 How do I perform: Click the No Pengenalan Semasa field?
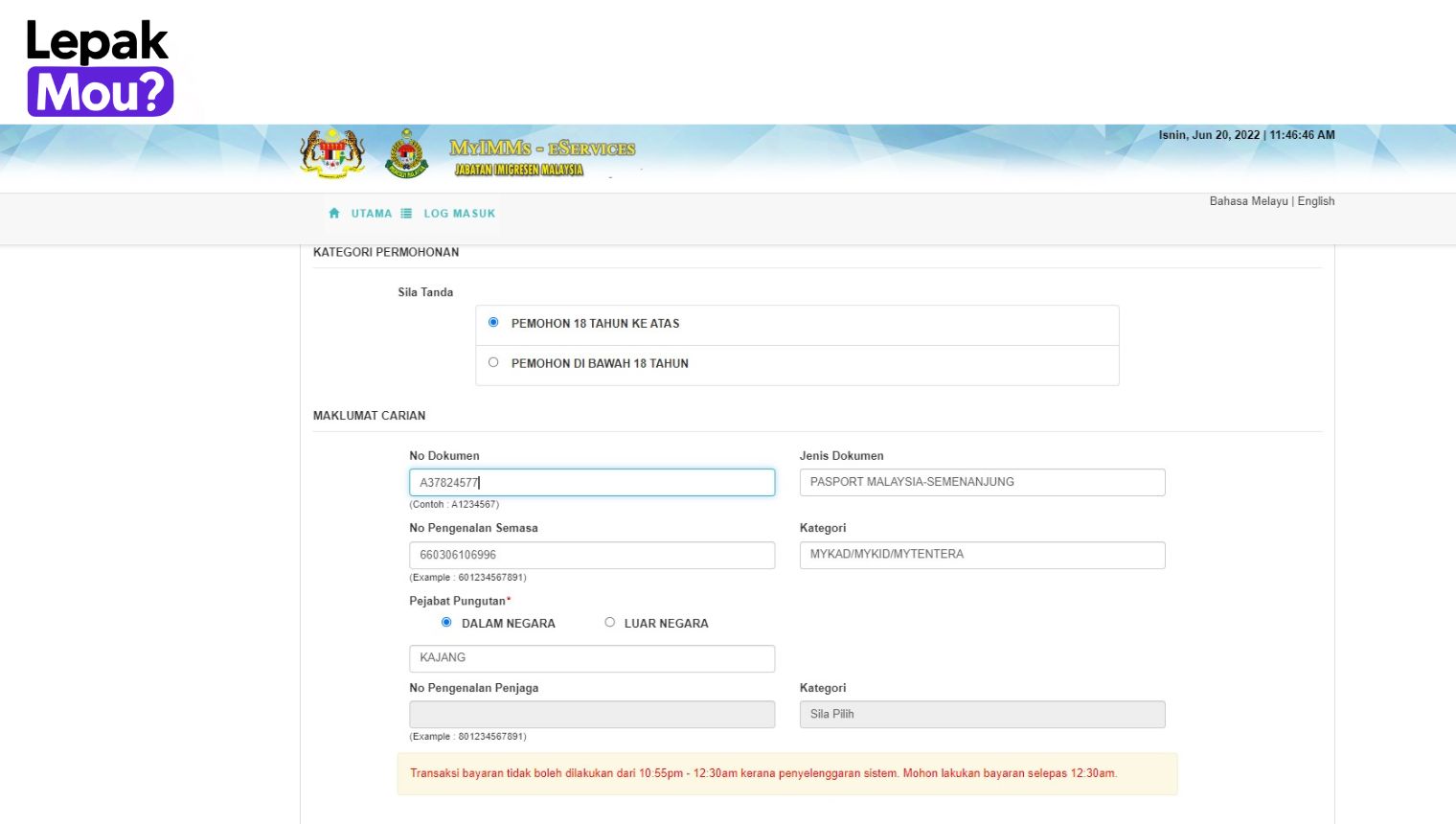(x=592, y=555)
